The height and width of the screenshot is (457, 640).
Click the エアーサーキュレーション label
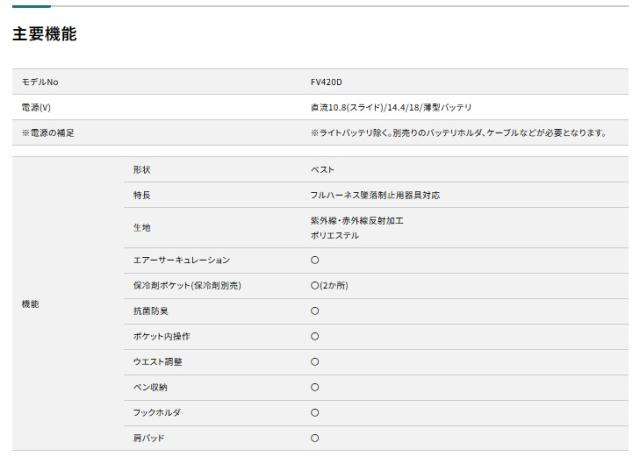pos(182,260)
